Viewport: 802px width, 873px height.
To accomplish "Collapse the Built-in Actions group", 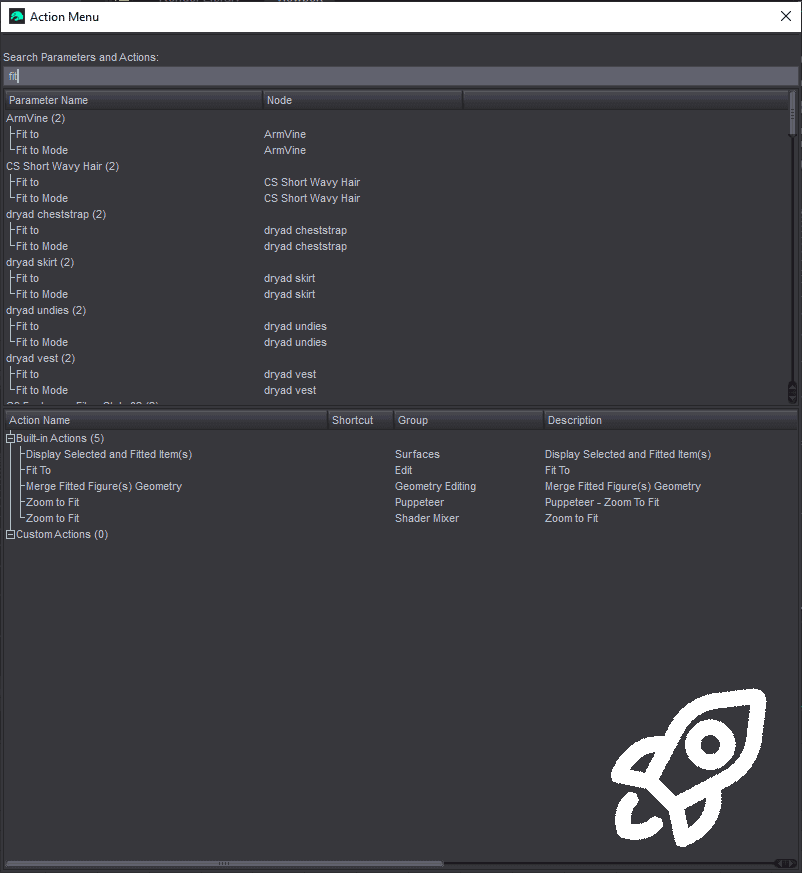I will (10, 439).
